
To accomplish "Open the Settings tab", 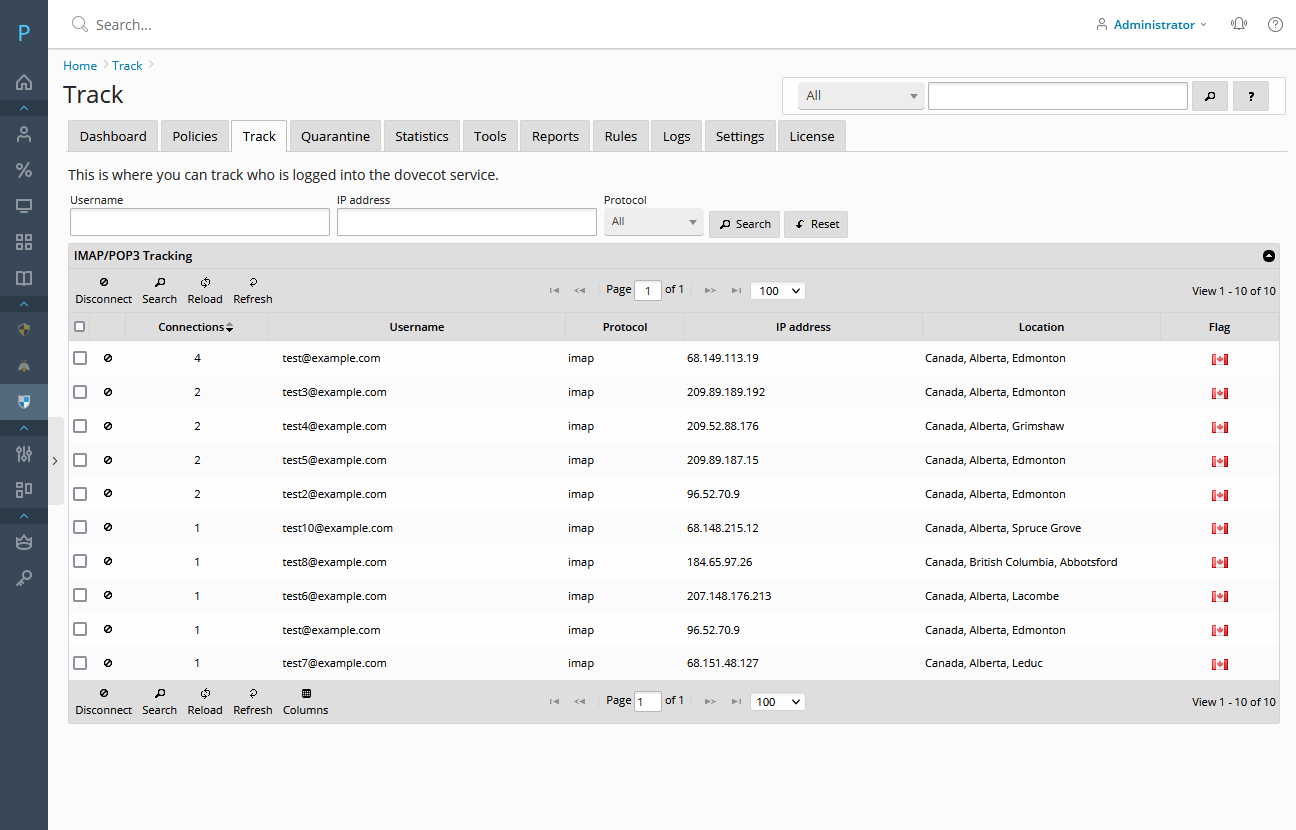I will [740, 136].
